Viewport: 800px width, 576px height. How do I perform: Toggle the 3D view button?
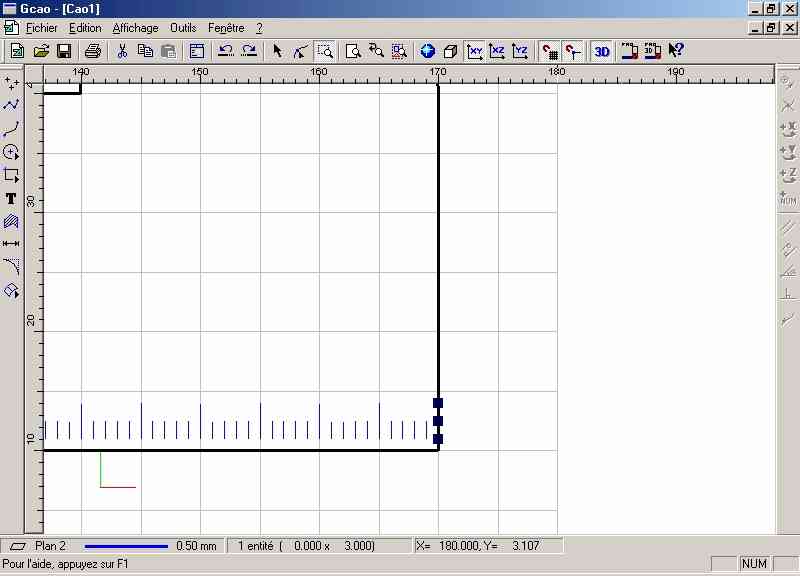(601, 51)
